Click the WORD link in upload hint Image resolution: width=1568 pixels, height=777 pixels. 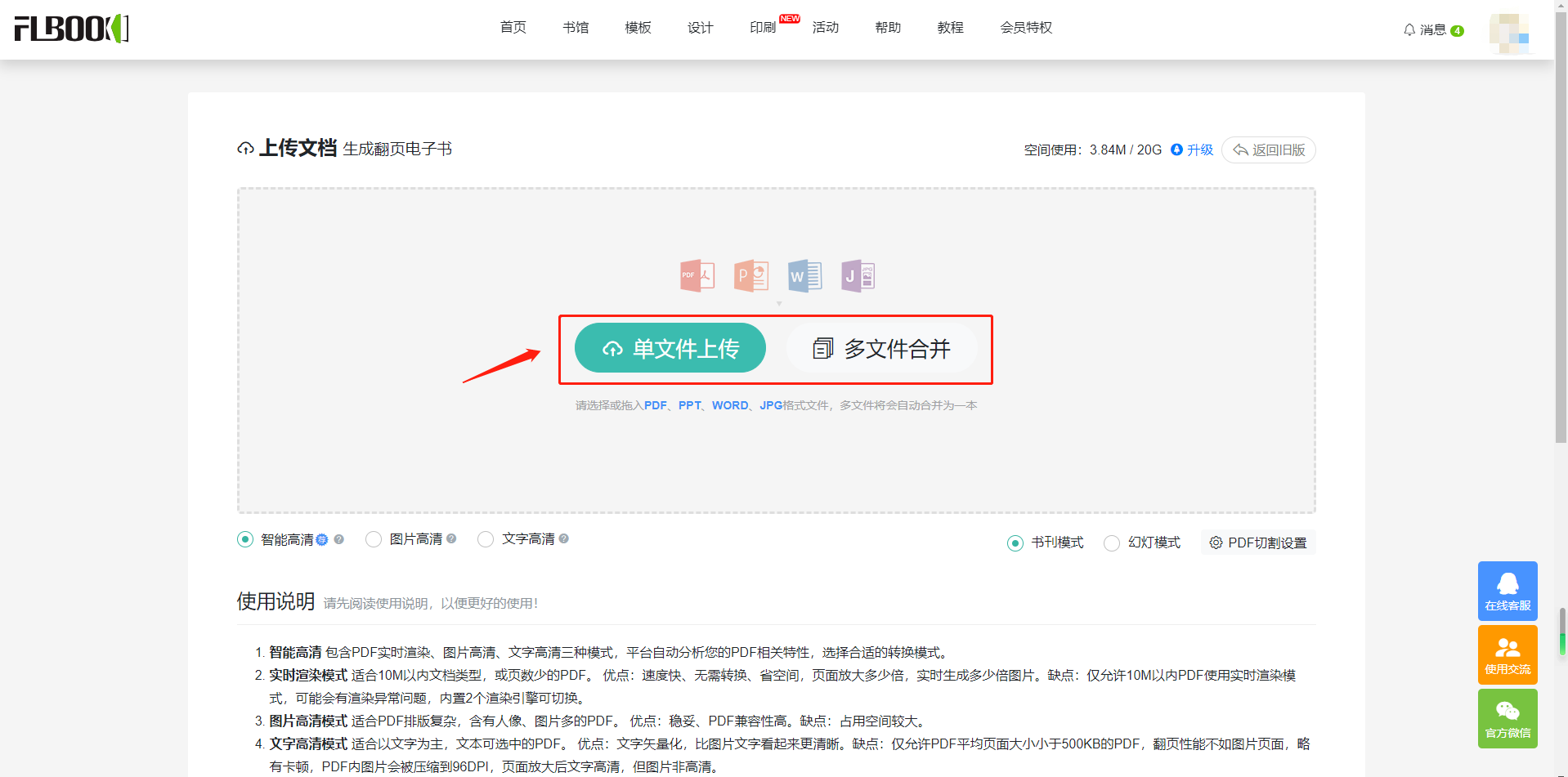click(730, 405)
